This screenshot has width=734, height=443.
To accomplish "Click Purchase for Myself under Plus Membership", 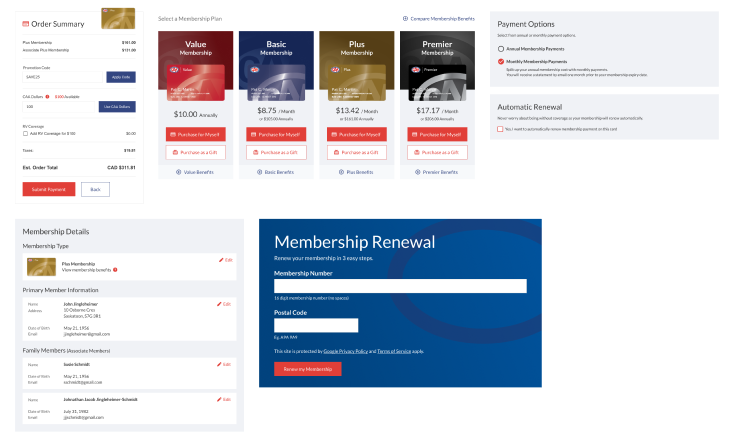I will tap(357, 134).
